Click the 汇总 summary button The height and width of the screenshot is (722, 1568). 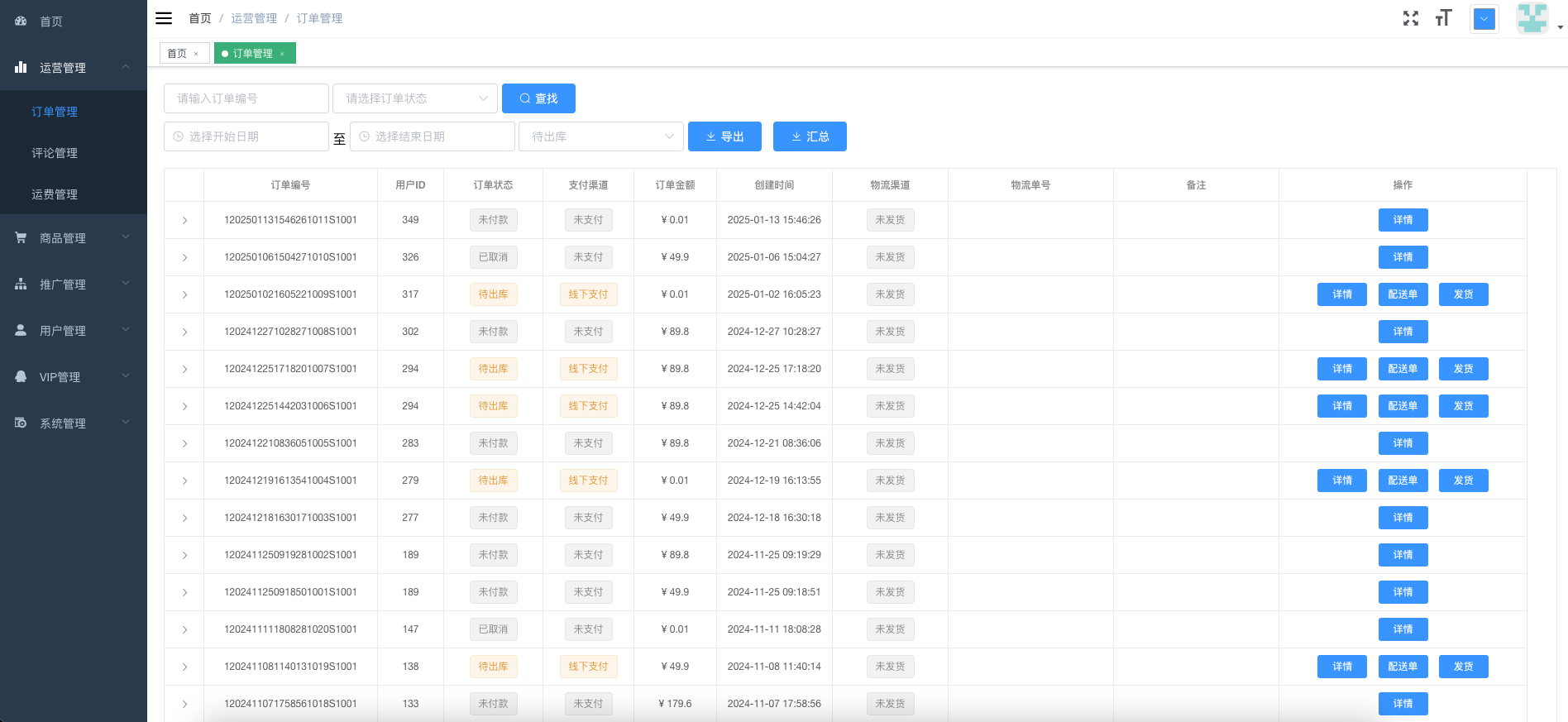(x=810, y=136)
